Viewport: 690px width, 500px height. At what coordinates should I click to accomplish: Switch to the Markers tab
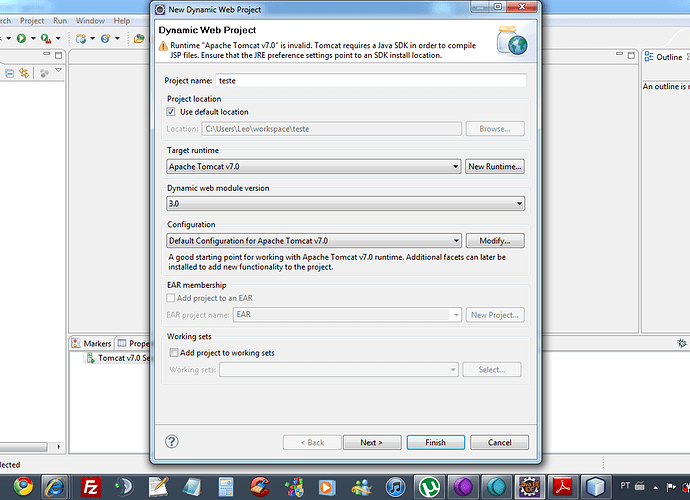pyautogui.click(x=92, y=343)
